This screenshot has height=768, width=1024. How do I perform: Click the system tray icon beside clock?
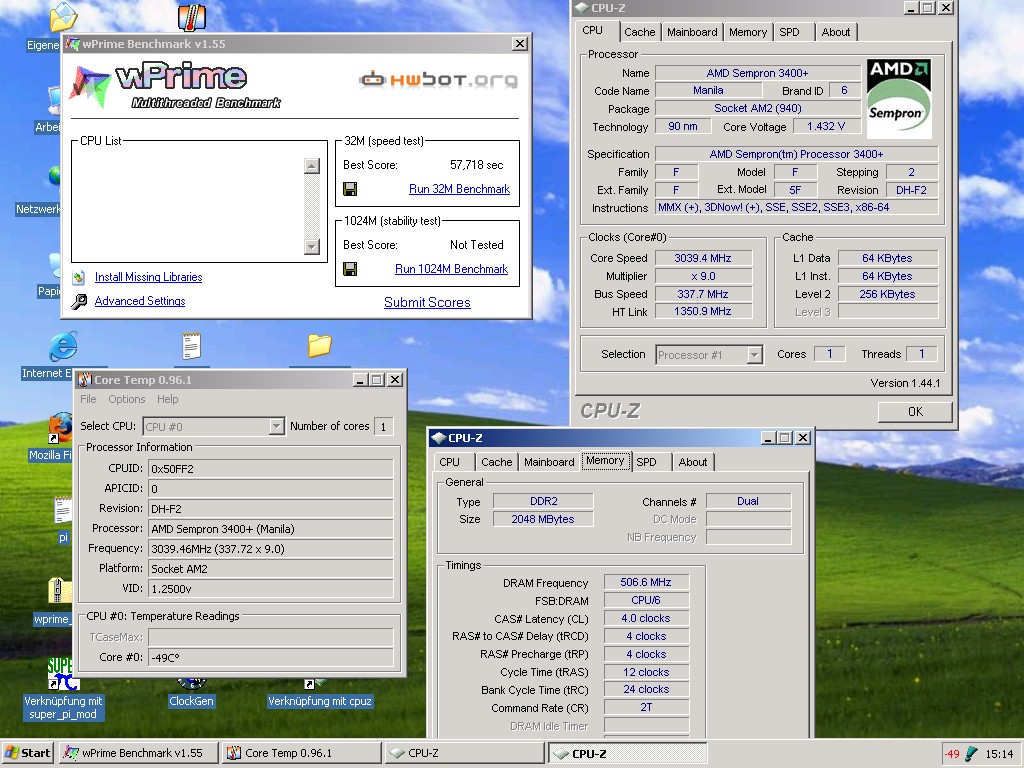(x=972, y=754)
